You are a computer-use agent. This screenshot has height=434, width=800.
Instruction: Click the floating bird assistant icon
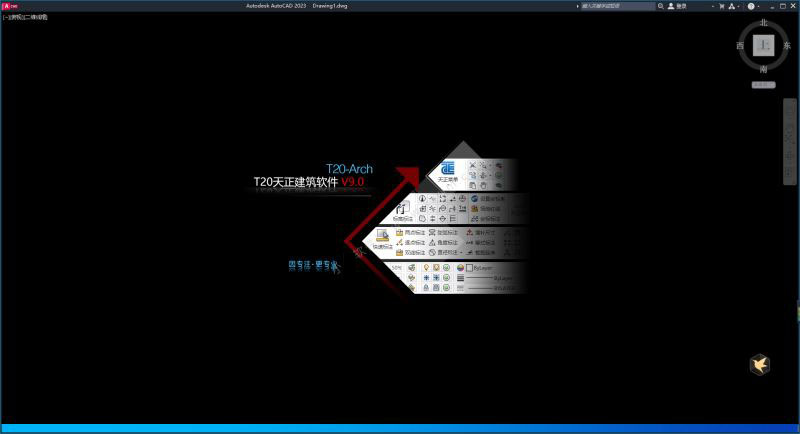point(760,365)
